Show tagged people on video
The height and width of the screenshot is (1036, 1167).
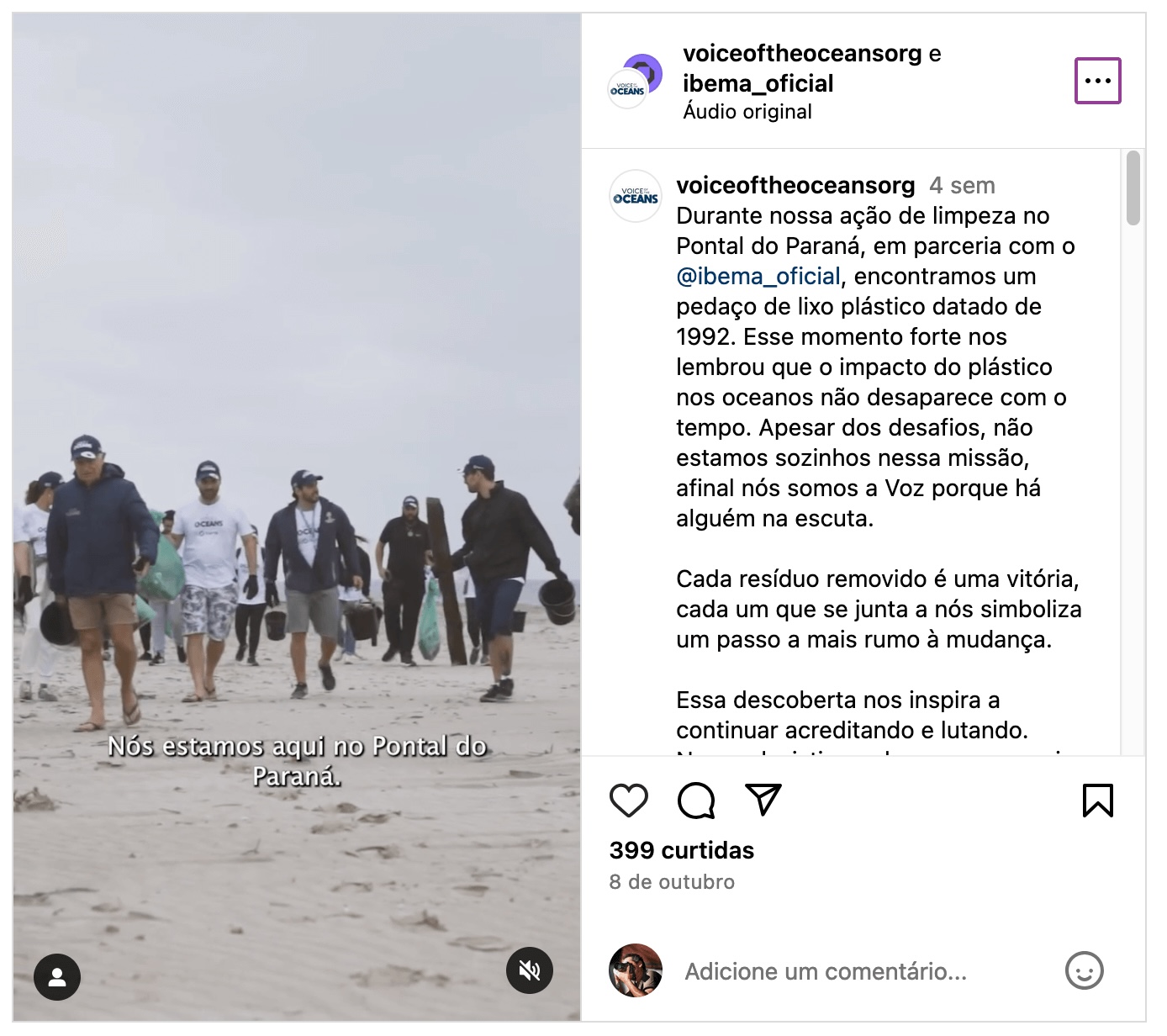click(57, 977)
